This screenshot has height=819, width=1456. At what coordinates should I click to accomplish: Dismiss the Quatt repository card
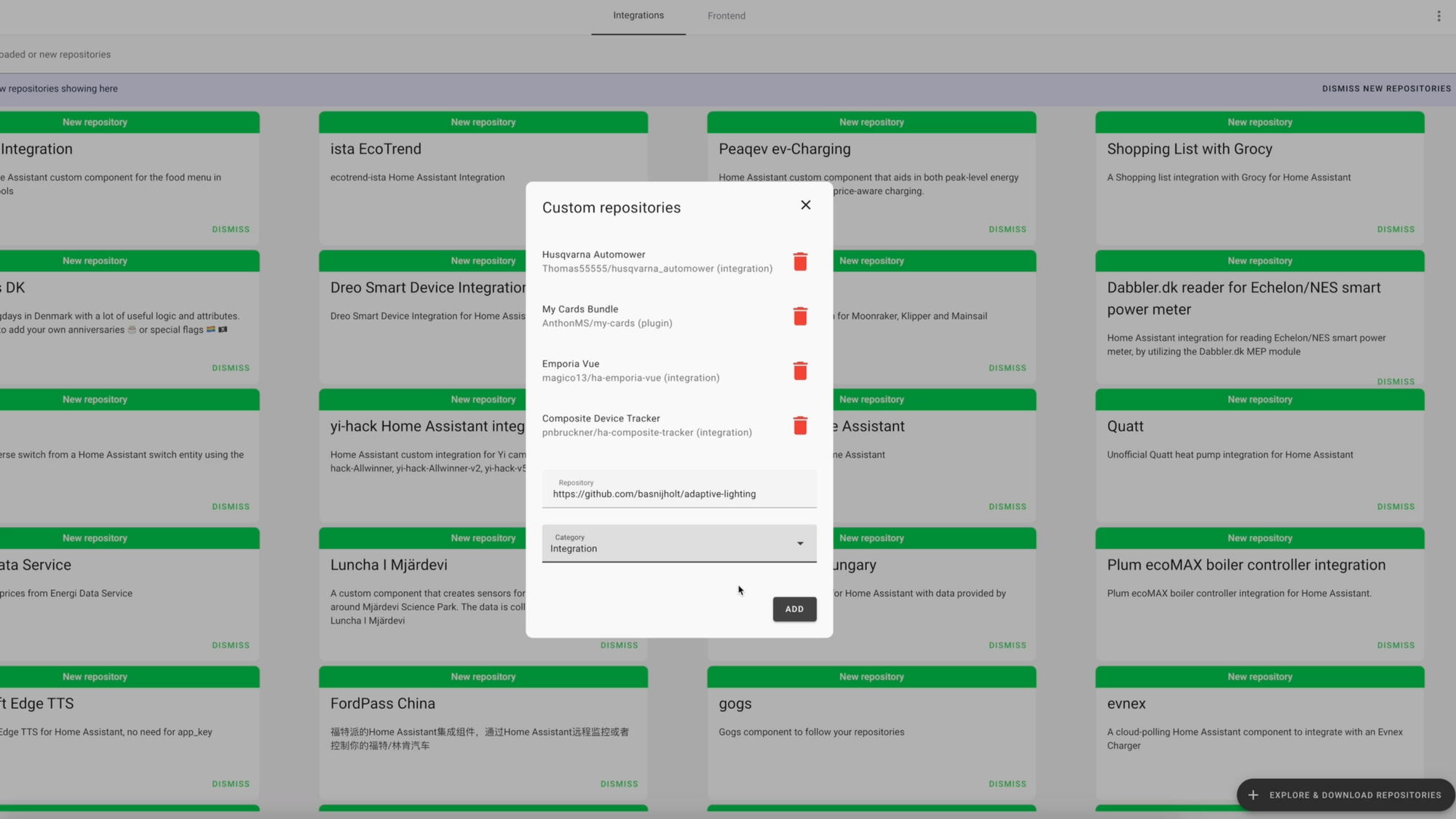[x=1395, y=507]
